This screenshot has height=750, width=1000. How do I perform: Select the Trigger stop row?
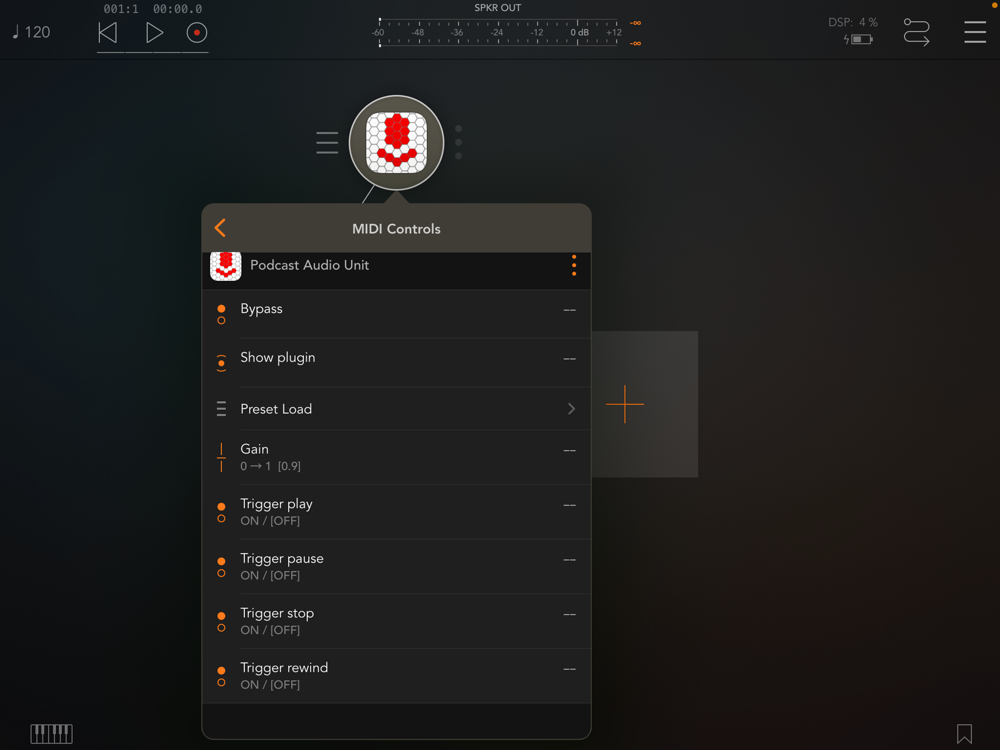pyautogui.click(x=396, y=621)
